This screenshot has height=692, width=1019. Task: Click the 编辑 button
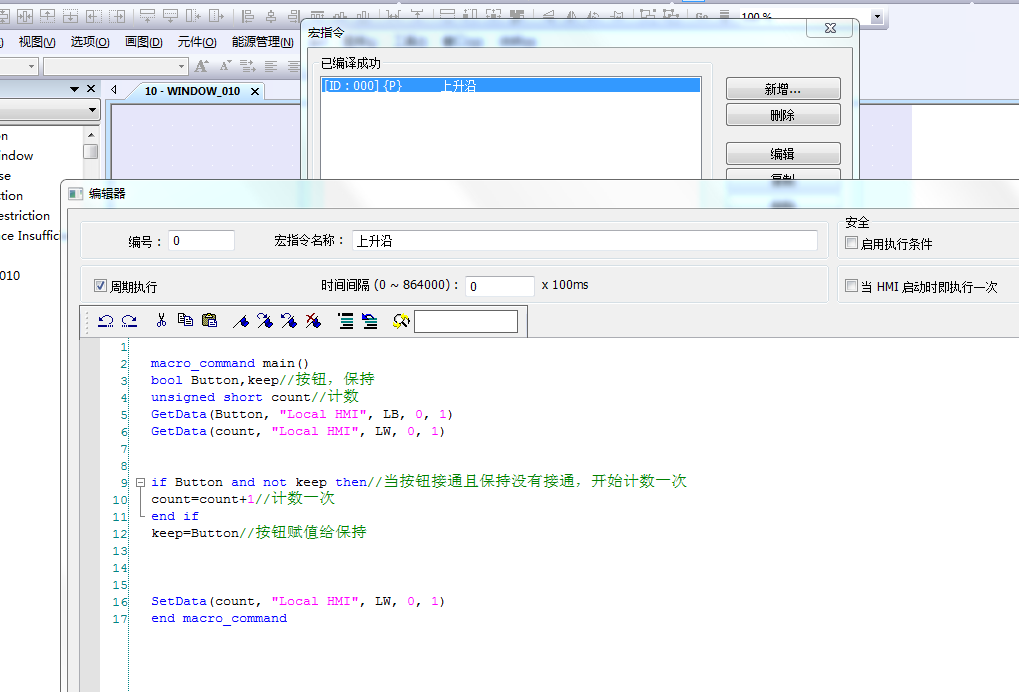tap(783, 154)
